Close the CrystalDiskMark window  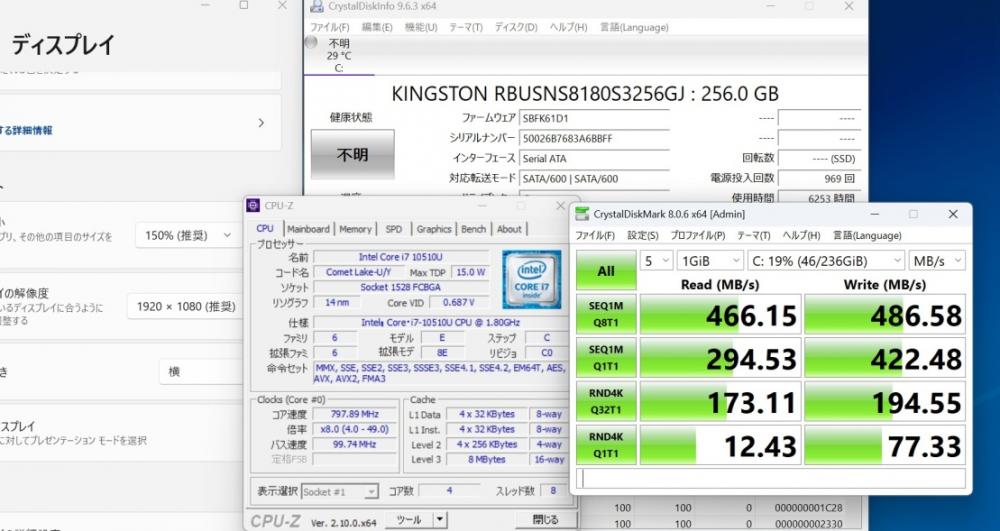click(x=953, y=214)
